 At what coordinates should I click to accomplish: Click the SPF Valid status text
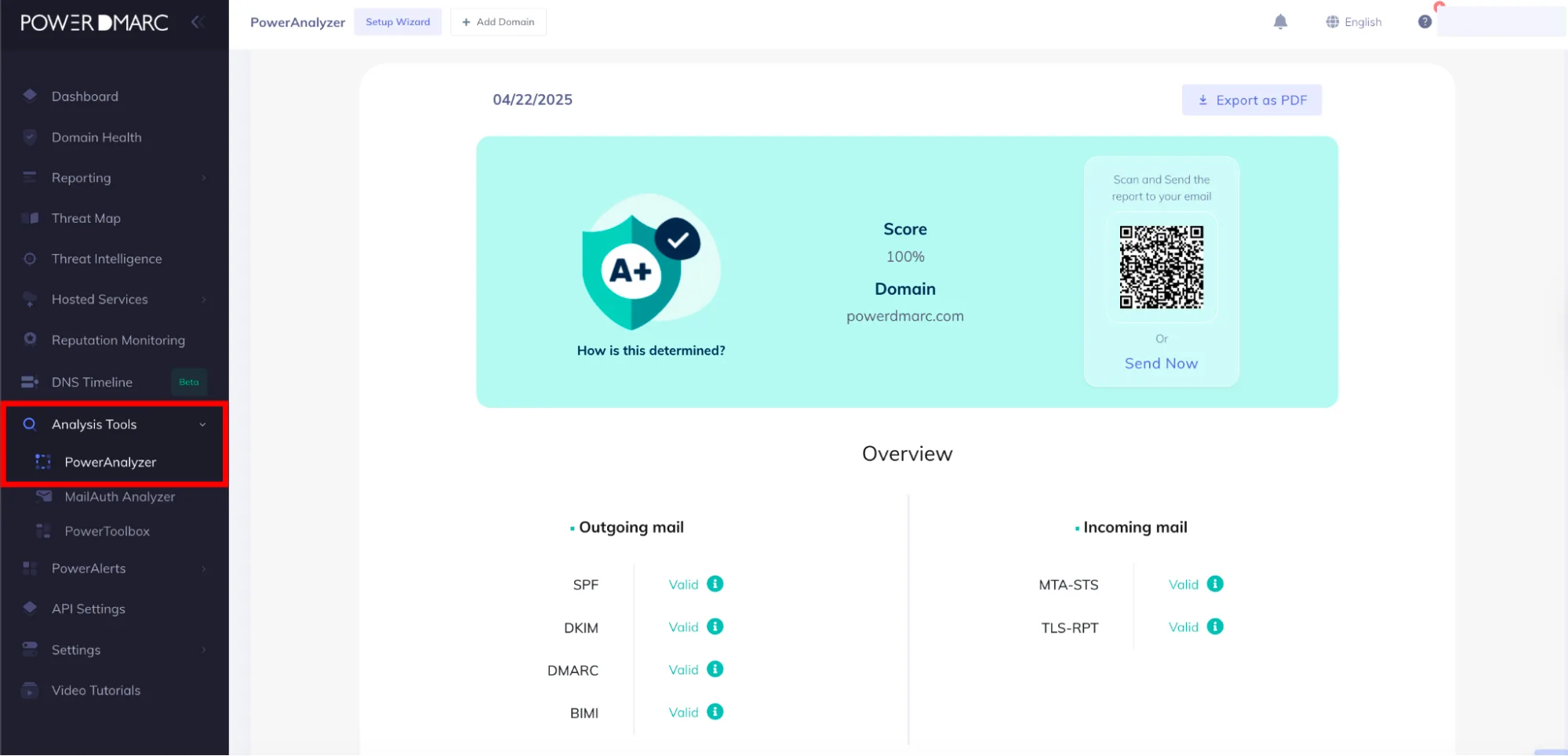(683, 584)
